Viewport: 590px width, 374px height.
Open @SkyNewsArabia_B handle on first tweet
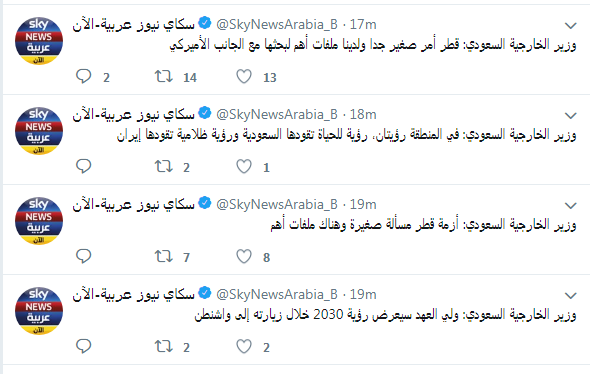tap(277, 24)
